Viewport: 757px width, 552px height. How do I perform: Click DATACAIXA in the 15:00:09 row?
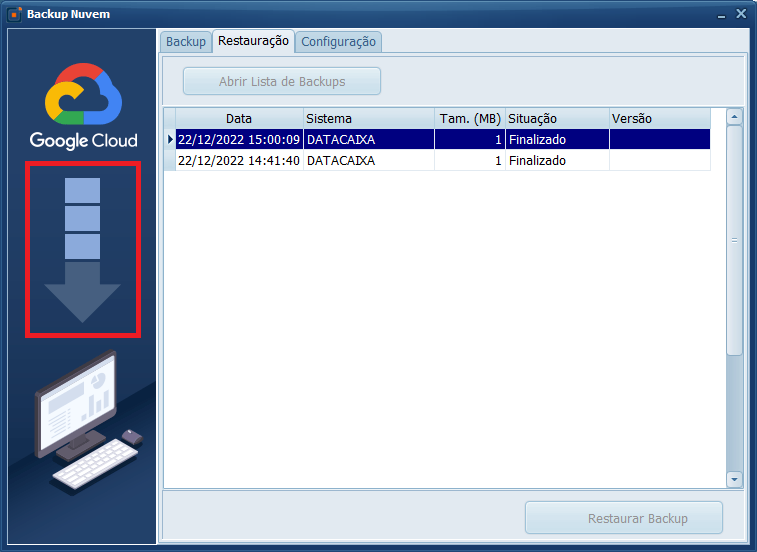341,140
